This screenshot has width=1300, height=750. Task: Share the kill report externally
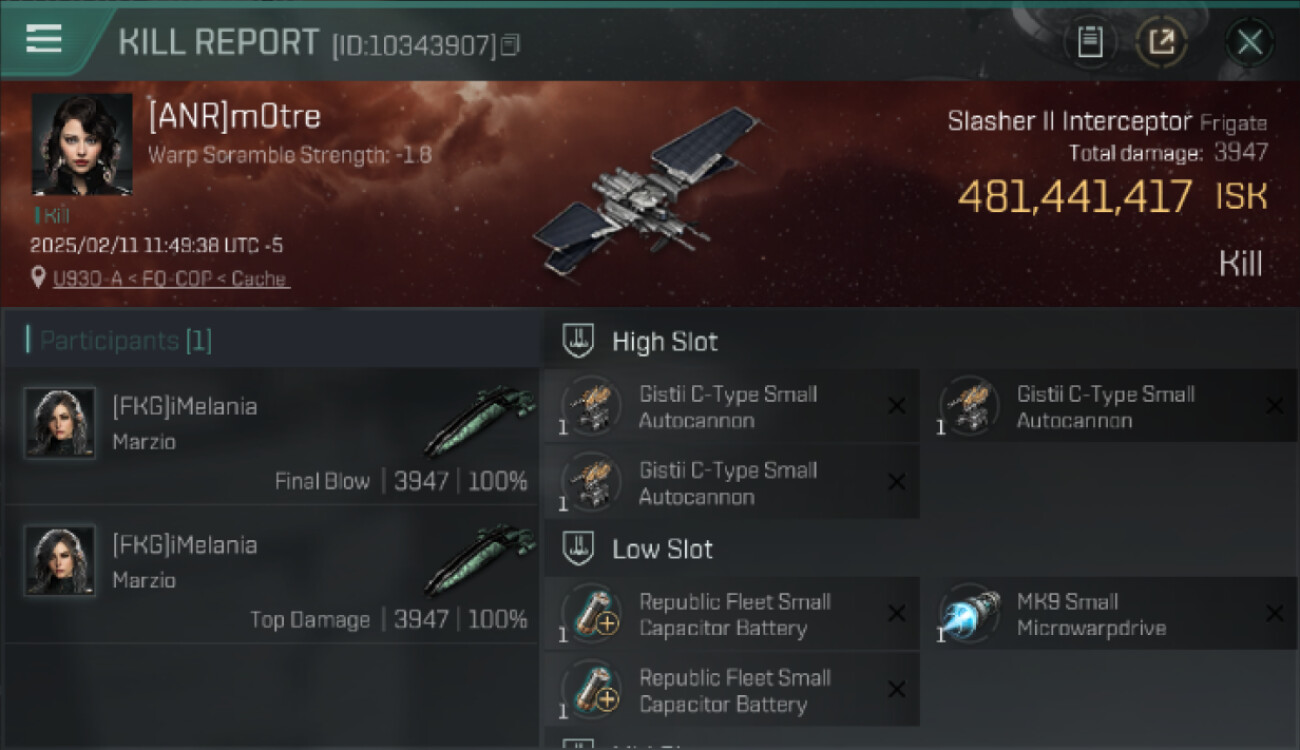tap(1161, 41)
